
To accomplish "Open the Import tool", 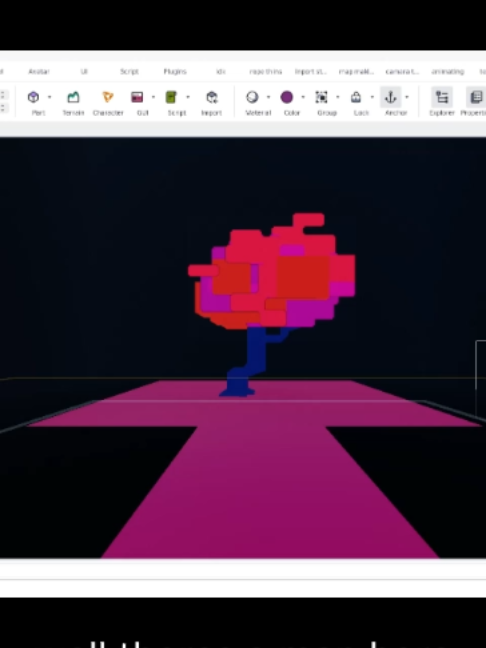I will coord(212,97).
